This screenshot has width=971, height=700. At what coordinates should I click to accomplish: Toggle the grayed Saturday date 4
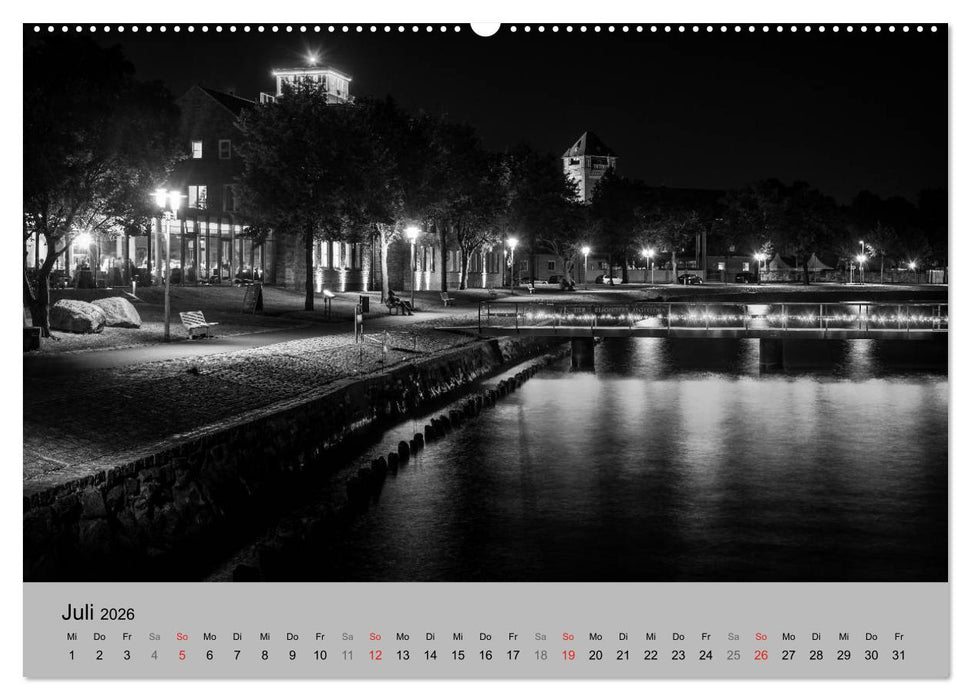[x=154, y=653]
